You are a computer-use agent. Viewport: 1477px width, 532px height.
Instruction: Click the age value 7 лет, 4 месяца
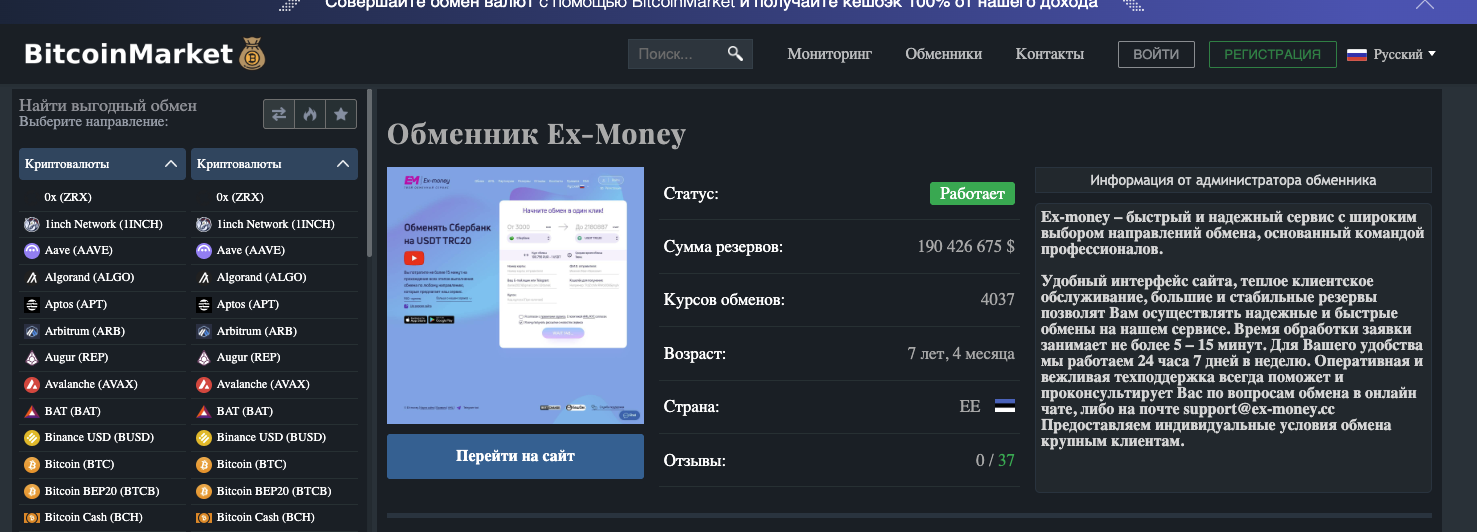point(961,354)
